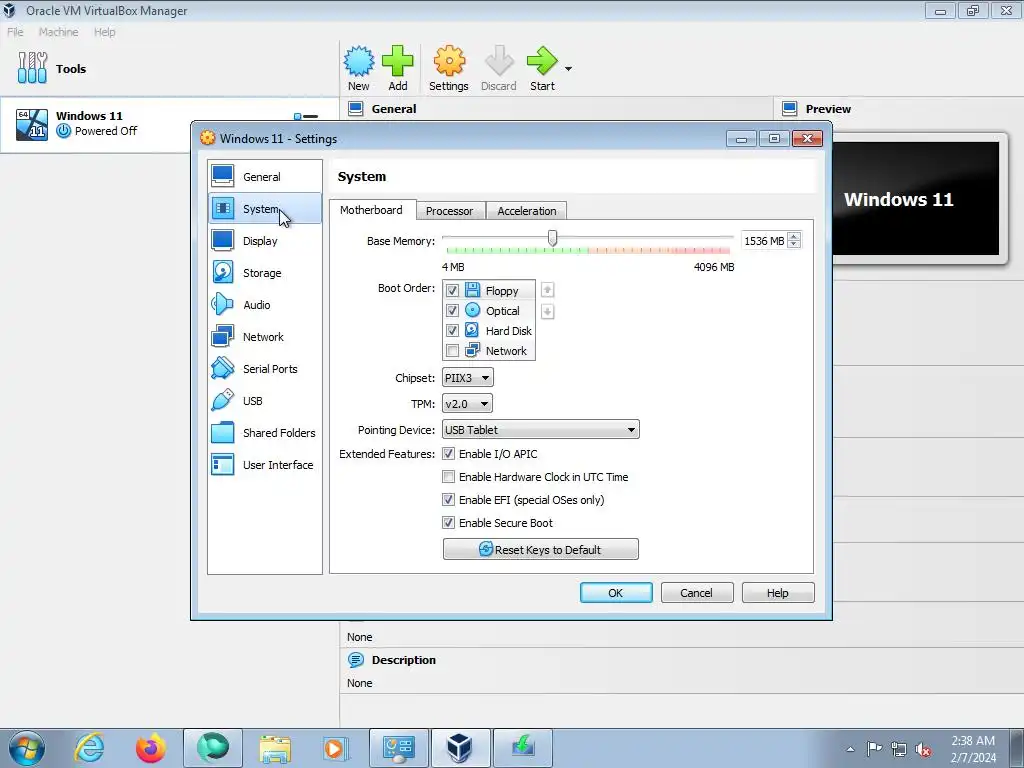Toggle Enable EFI checkbox
Image resolution: width=1024 pixels, height=768 pixels.
click(449, 500)
